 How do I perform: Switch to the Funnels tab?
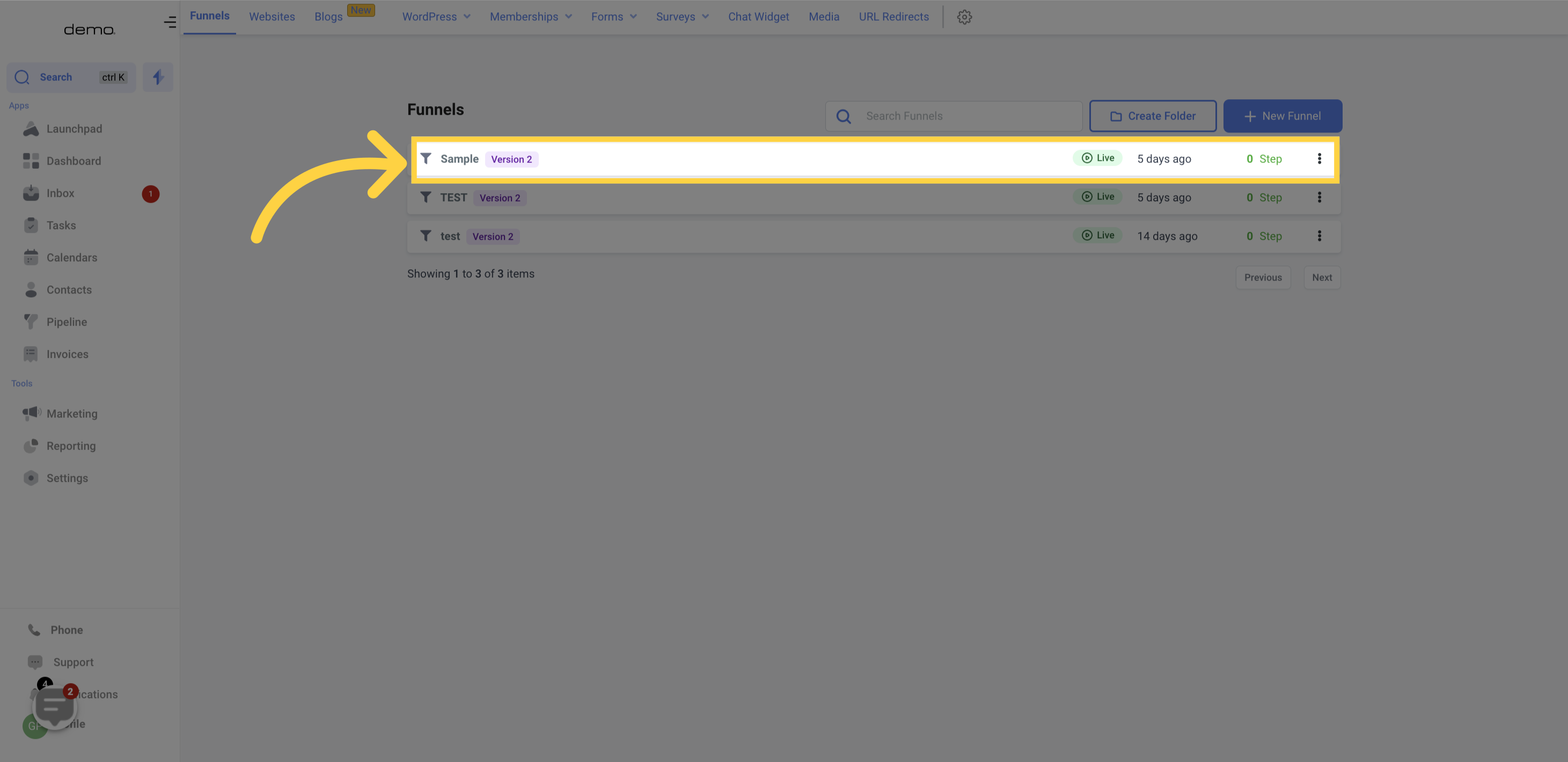tap(209, 17)
